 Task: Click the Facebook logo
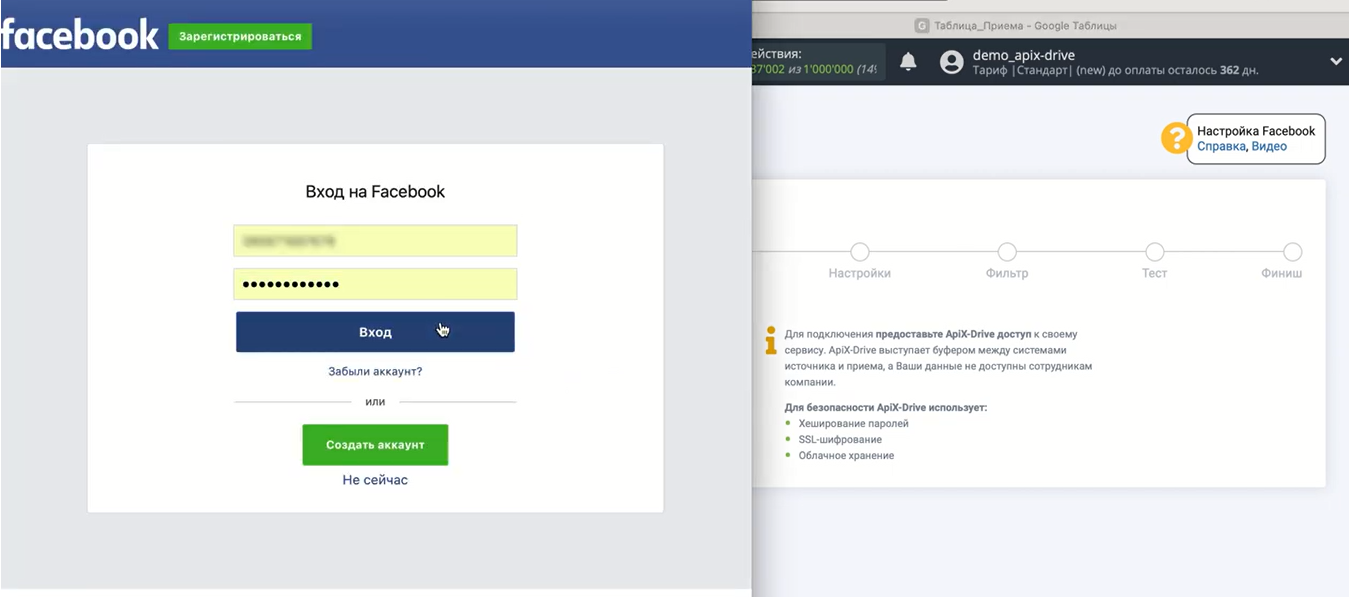[x=80, y=36]
